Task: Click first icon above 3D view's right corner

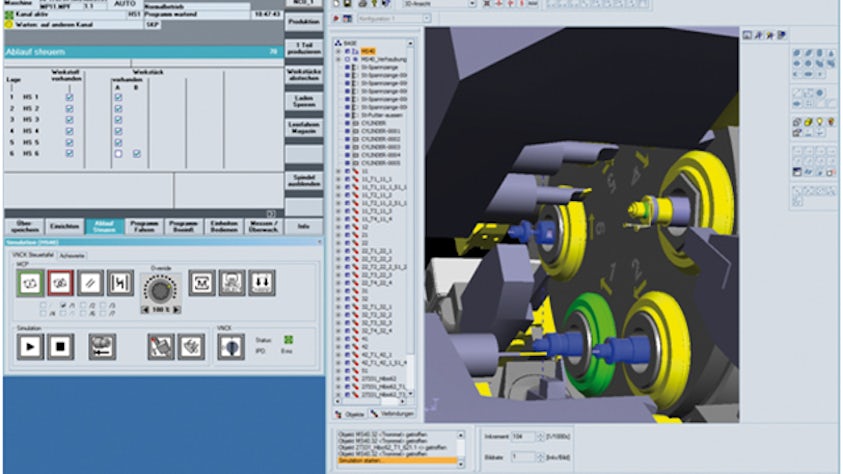Action: tap(747, 35)
